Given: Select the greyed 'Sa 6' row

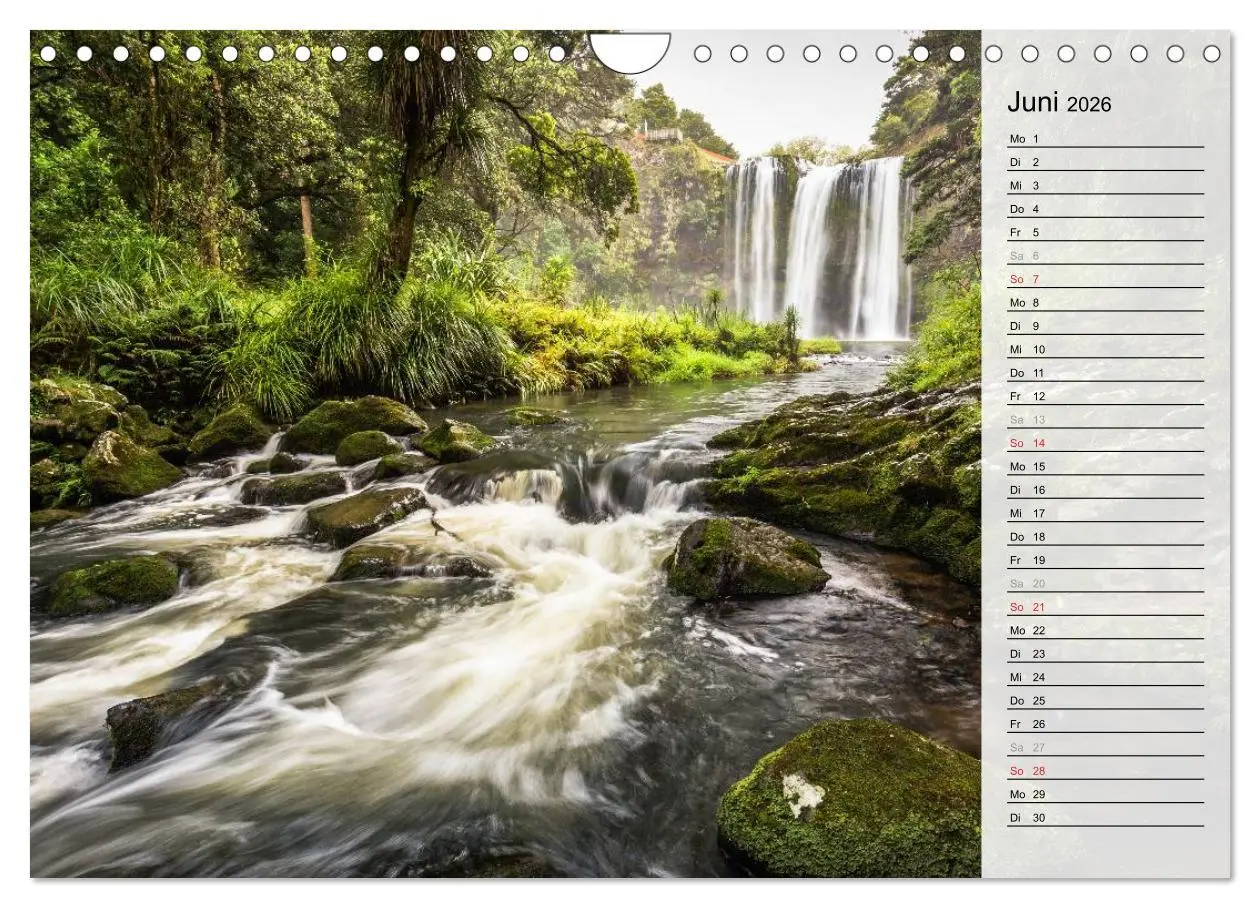Looking at the screenshot, I should point(1105,256).
